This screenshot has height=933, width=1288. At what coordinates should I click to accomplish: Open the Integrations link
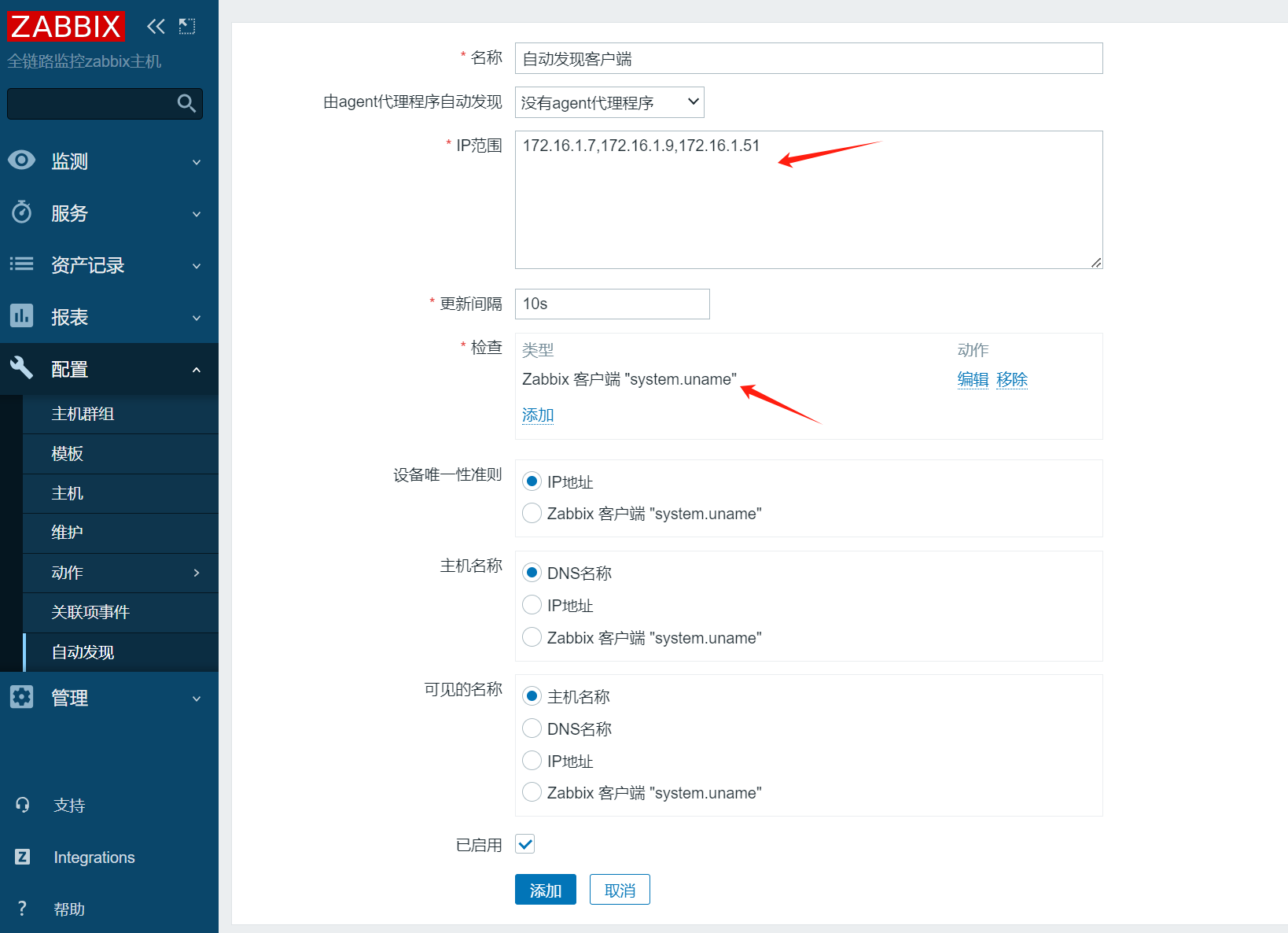pyautogui.click(x=94, y=857)
